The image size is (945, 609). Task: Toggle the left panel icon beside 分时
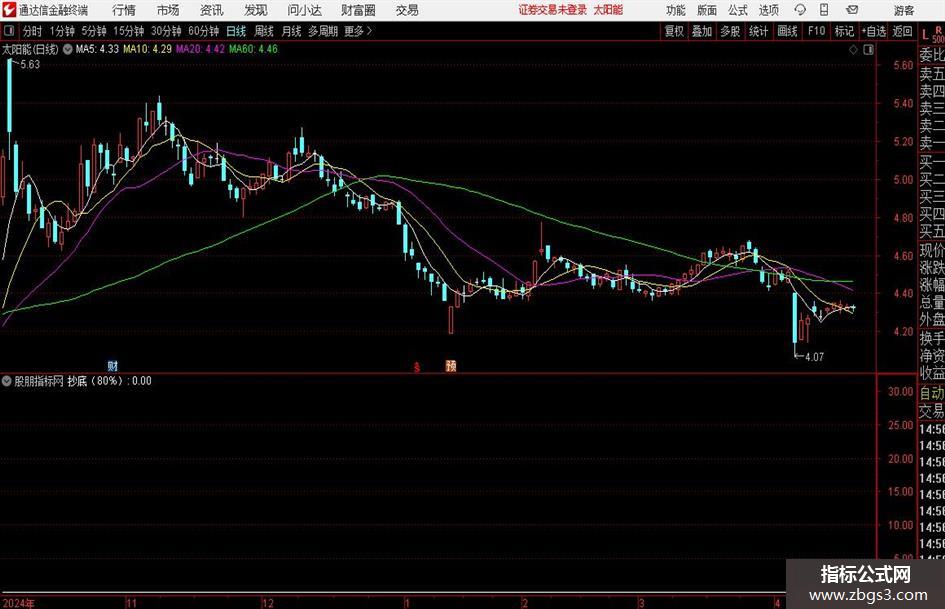pos(8,31)
